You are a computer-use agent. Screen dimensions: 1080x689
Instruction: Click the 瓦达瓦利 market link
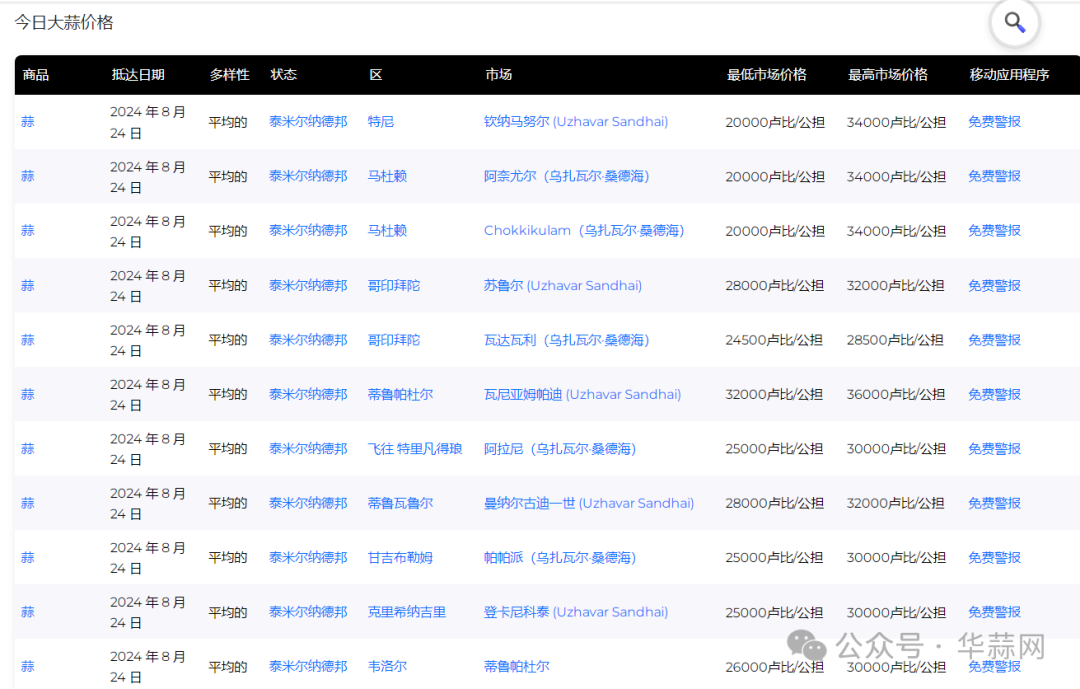pyautogui.click(x=566, y=340)
